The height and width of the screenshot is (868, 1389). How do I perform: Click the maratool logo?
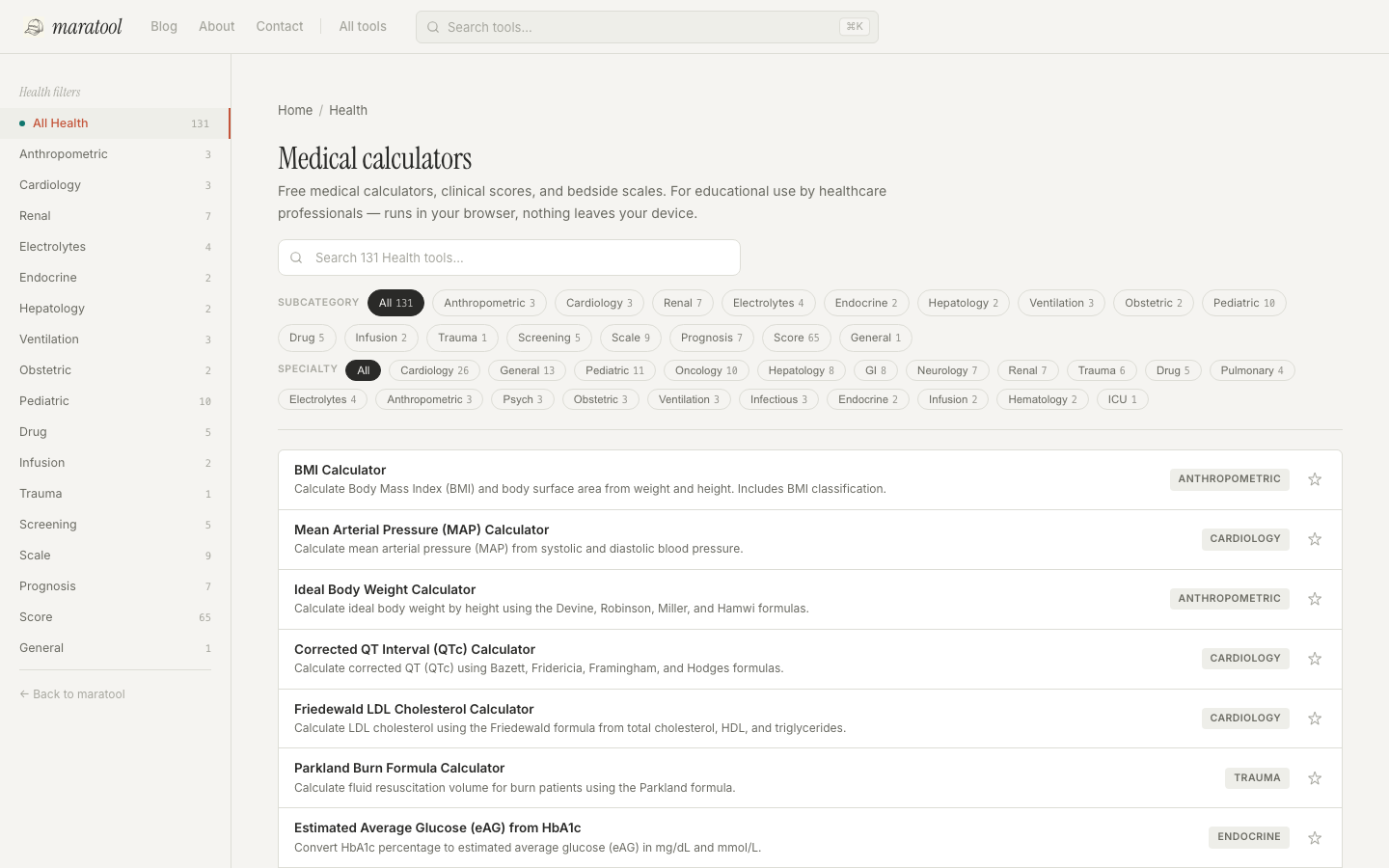pyautogui.click(x=73, y=27)
